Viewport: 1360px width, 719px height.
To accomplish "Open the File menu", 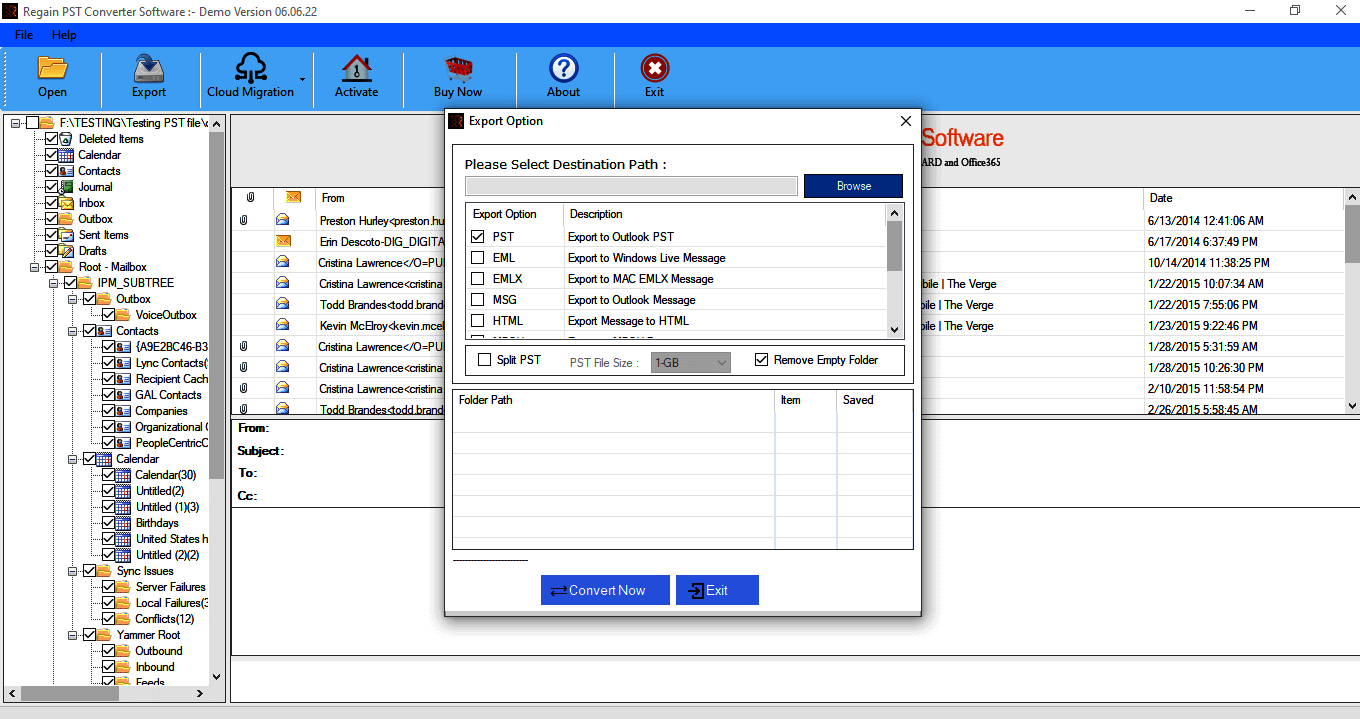I will point(24,35).
